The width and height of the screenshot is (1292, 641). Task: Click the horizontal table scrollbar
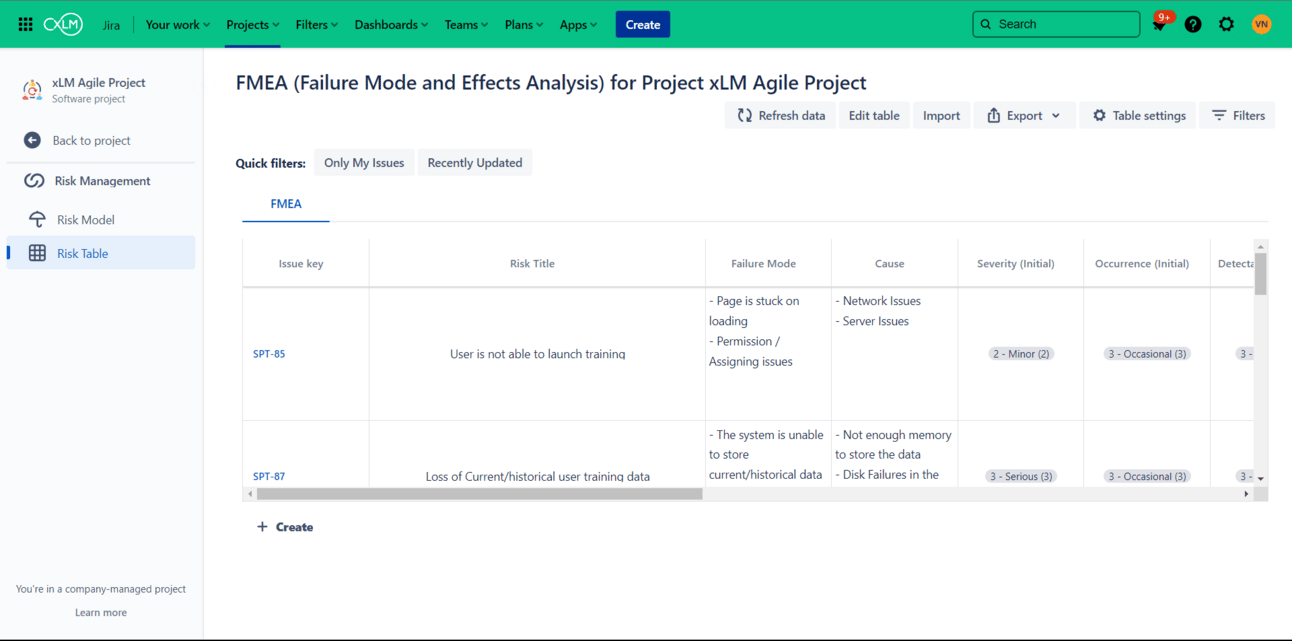click(x=480, y=494)
